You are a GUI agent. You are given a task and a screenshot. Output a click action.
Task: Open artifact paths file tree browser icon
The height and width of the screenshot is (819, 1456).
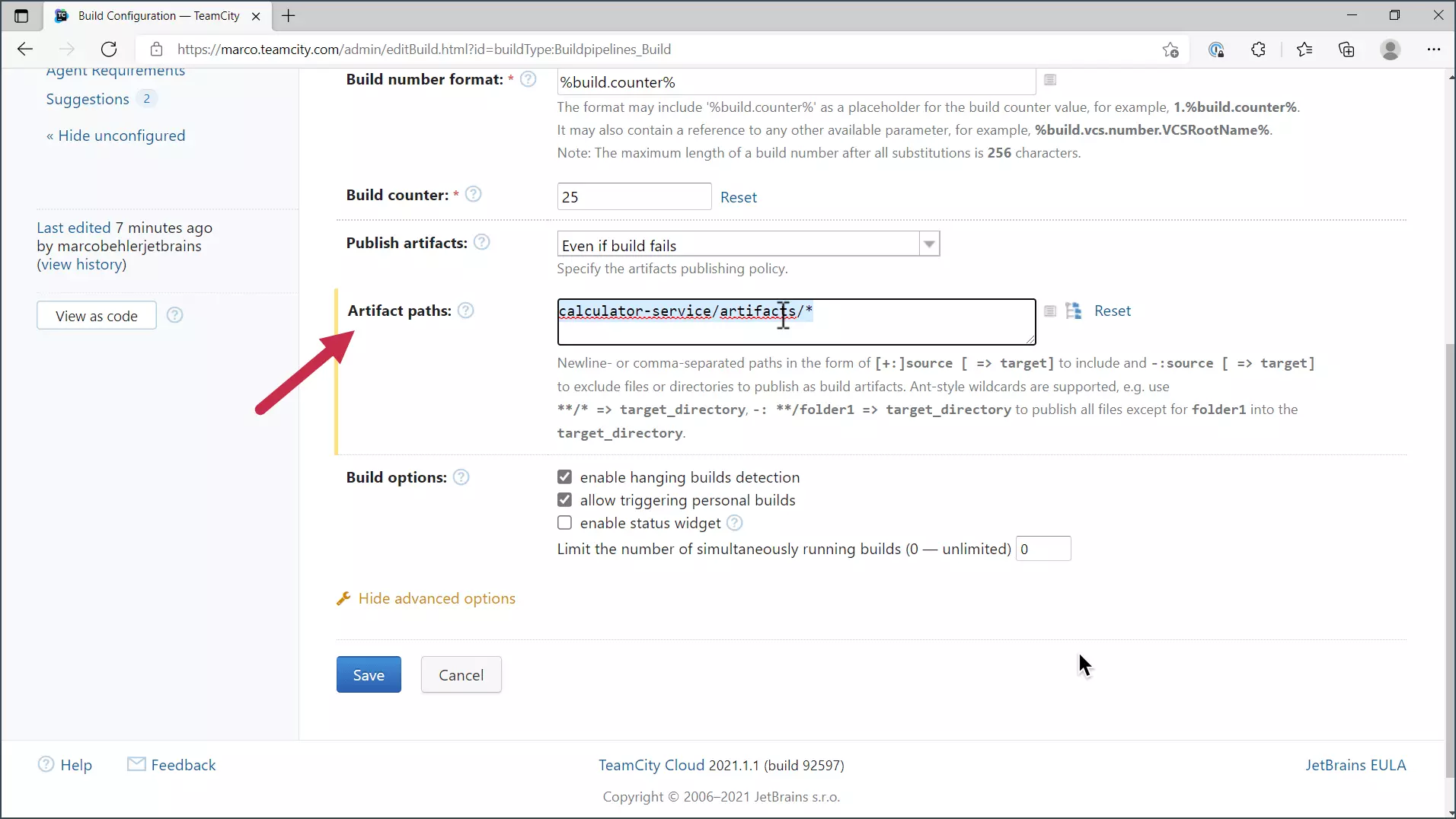pyautogui.click(x=1074, y=311)
